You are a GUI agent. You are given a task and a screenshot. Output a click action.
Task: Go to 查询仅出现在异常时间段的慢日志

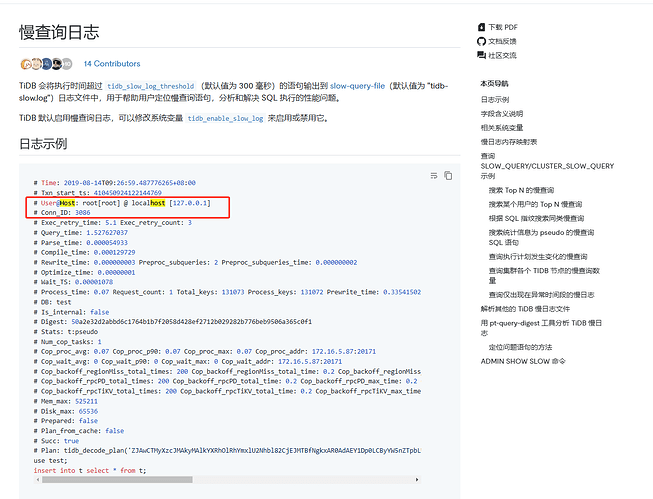[541, 295]
